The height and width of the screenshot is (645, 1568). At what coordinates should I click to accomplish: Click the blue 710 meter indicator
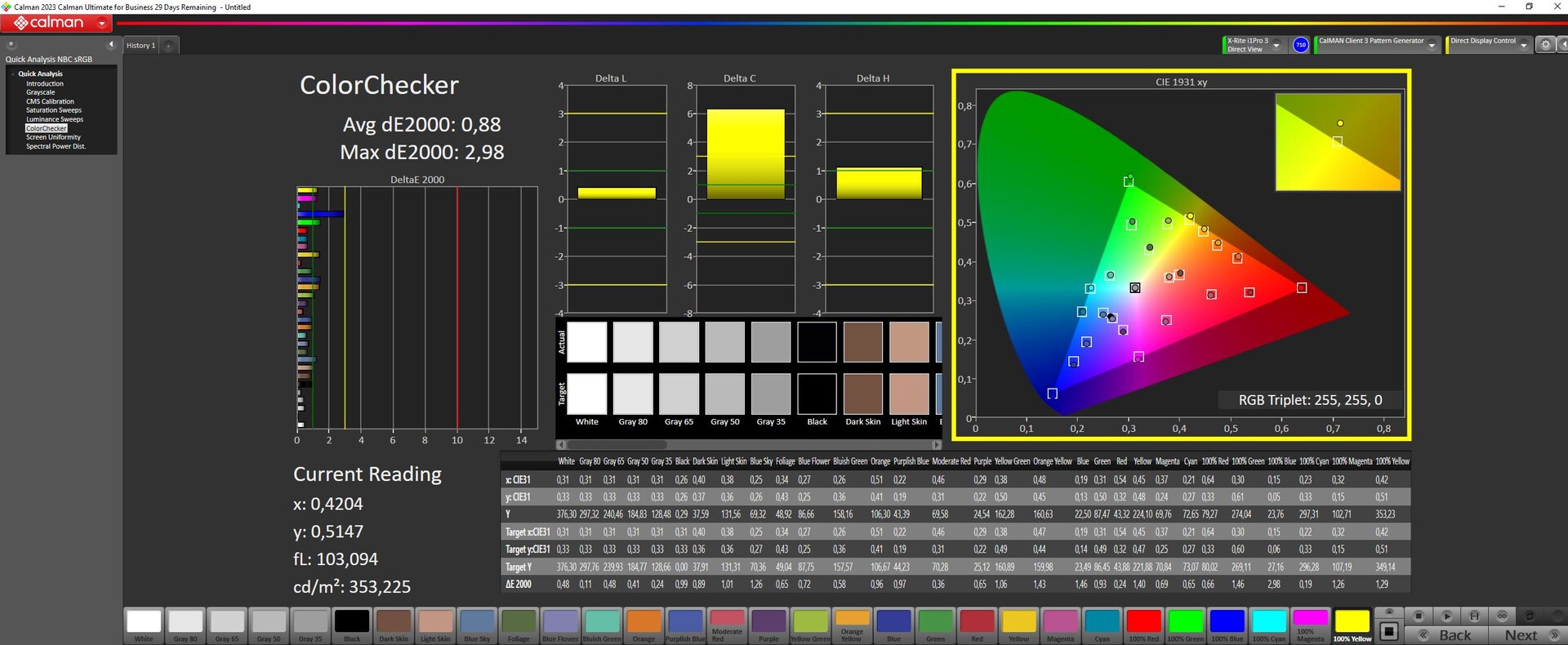click(x=1301, y=45)
